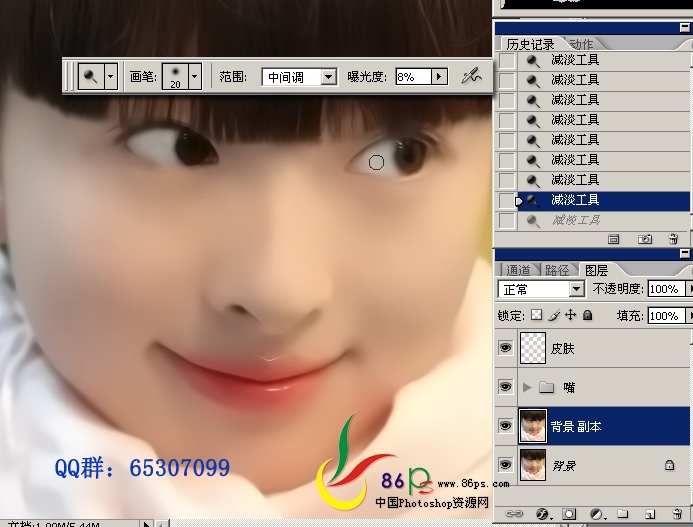Click the 填充 field showing 100%

[x=666, y=316]
